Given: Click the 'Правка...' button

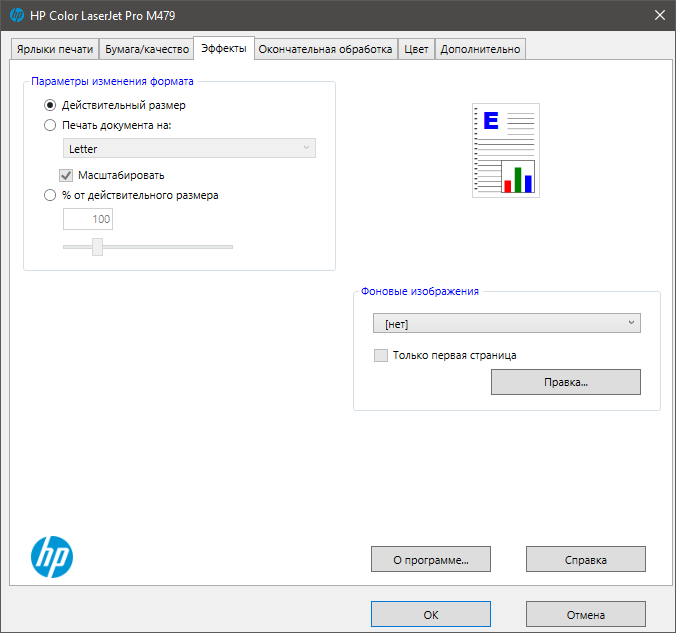Looking at the screenshot, I should pos(566,382).
